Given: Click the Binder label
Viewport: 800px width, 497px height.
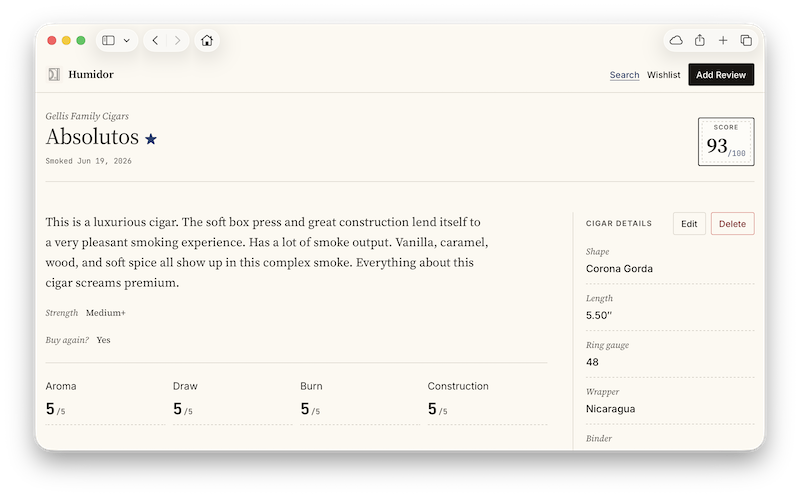Looking at the screenshot, I should [598, 438].
